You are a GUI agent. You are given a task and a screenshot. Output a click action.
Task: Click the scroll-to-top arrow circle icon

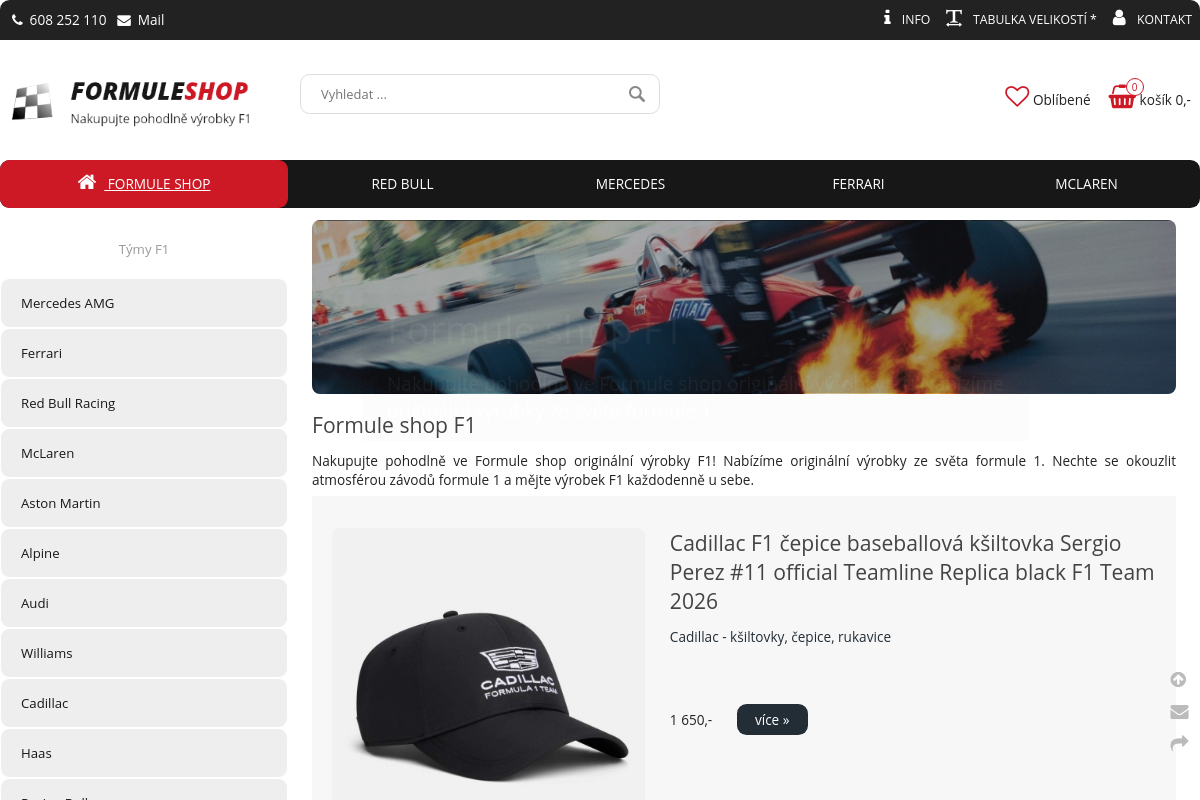tap(1179, 680)
